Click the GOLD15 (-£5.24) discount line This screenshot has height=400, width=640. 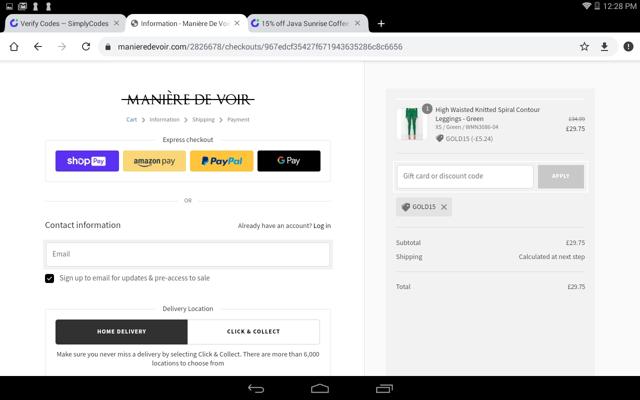tap(464, 139)
